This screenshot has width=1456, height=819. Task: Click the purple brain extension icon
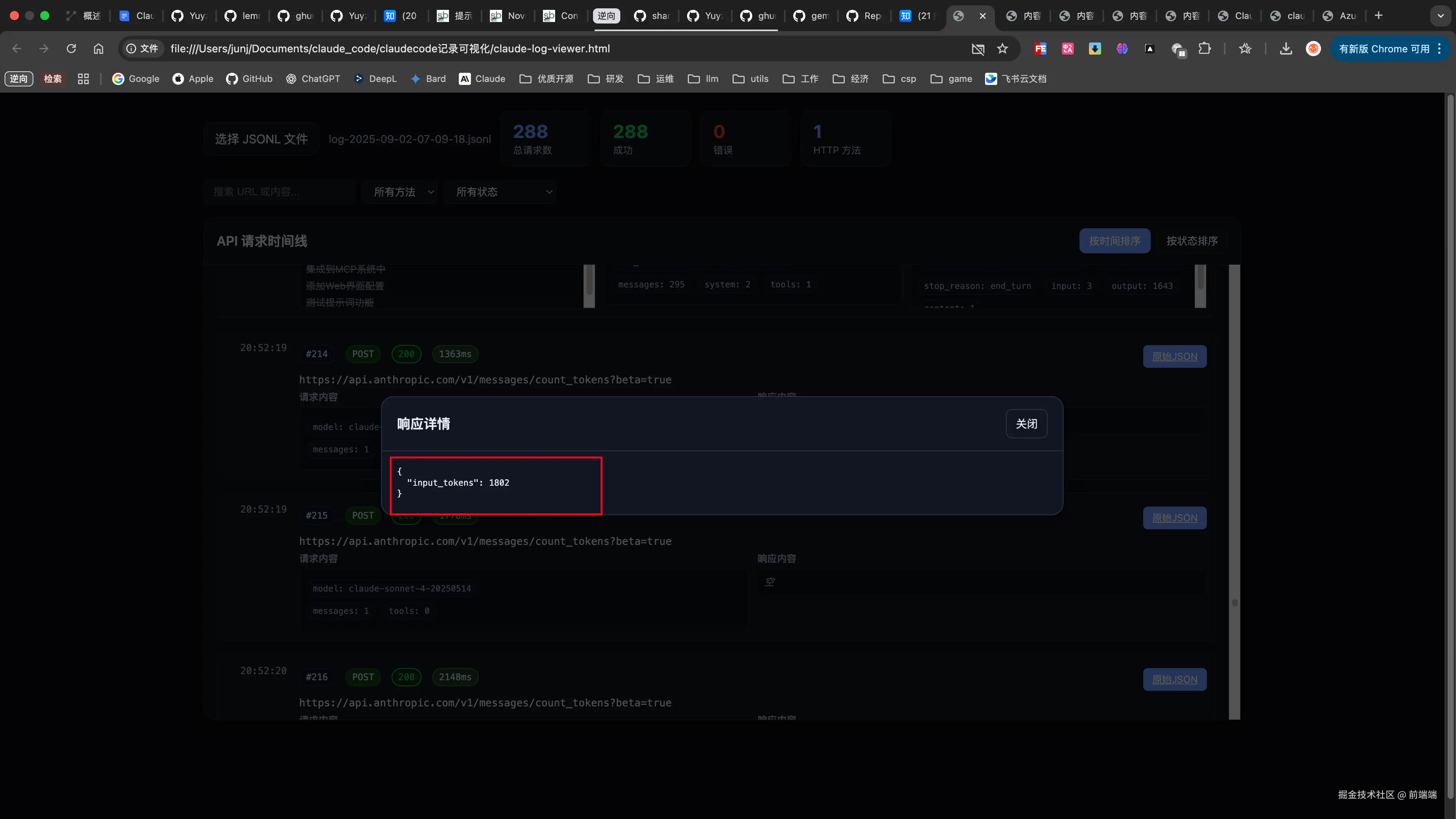tap(1122, 49)
